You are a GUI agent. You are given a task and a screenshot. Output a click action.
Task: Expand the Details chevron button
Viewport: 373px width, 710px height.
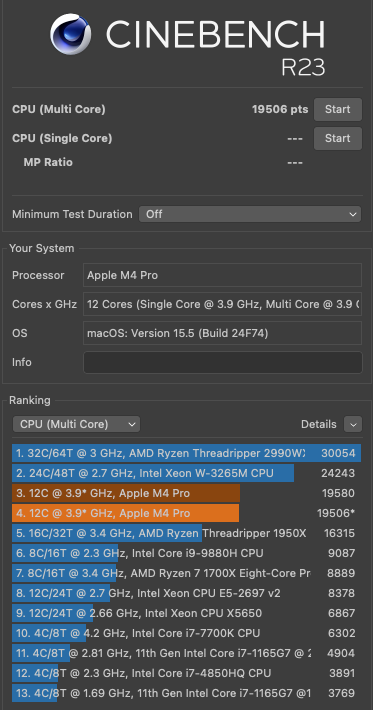click(x=353, y=424)
